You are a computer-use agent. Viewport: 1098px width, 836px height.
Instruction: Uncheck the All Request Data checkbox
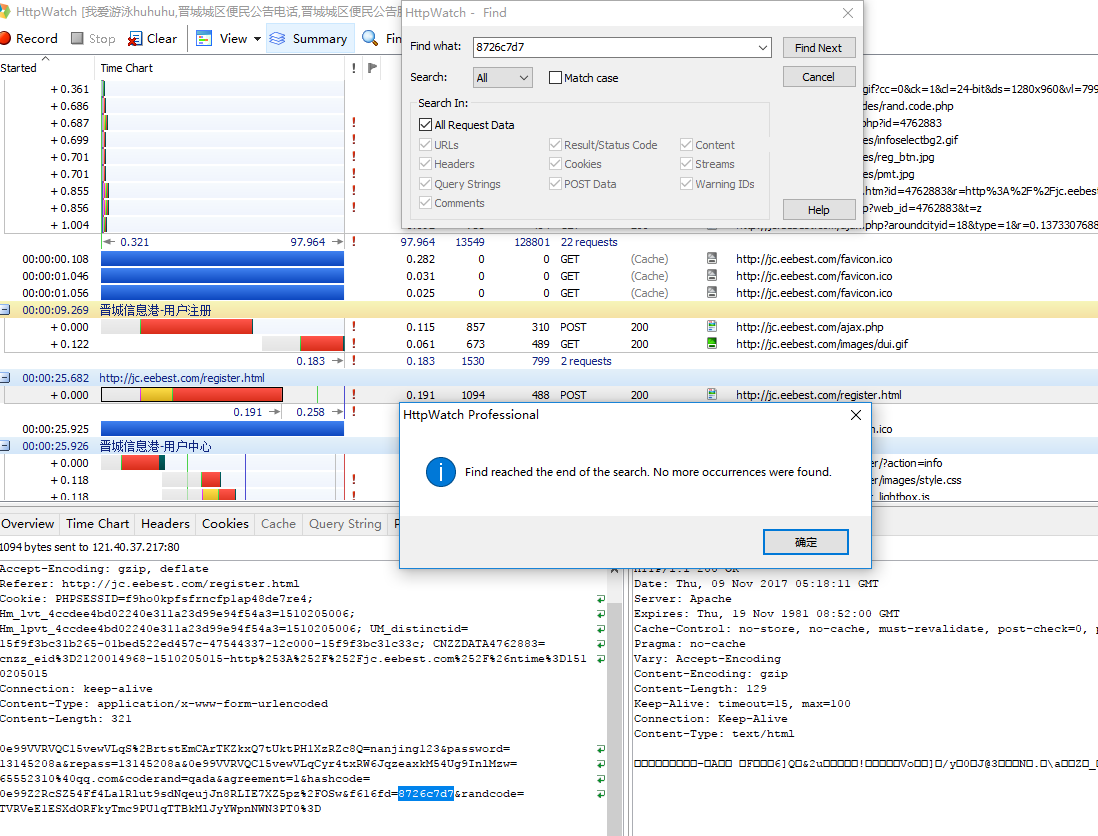(426, 125)
